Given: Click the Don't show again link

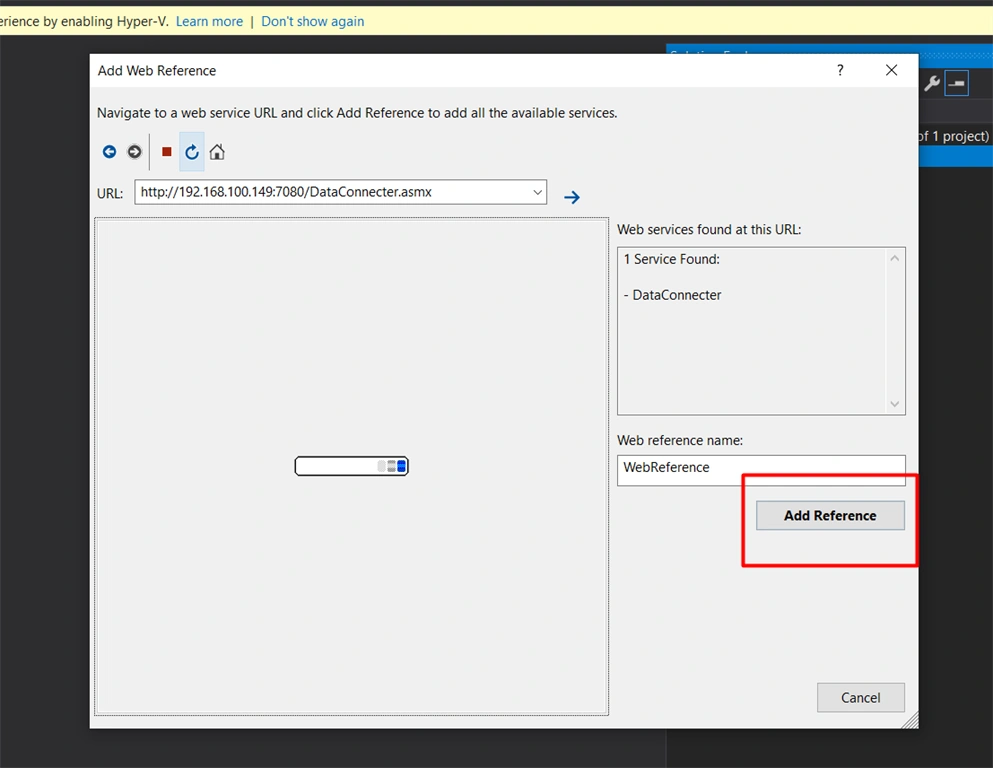Looking at the screenshot, I should (313, 22).
